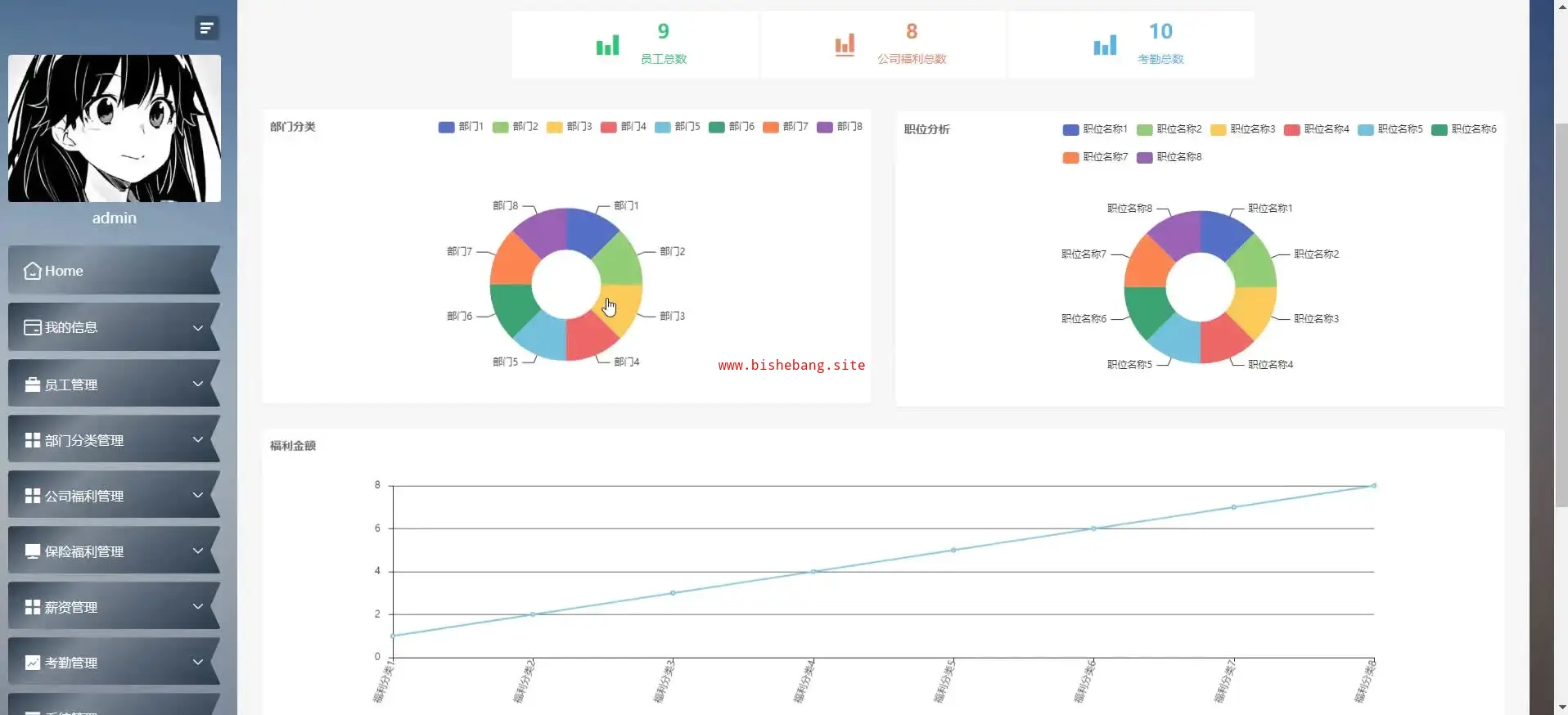
Task: Click the Home house icon
Action: (33, 271)
